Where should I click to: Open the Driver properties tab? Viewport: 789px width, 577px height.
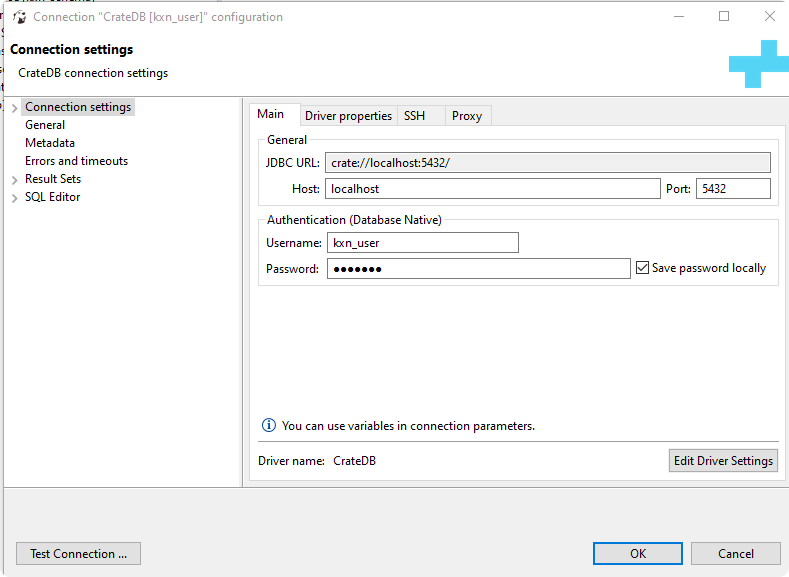(348, 116)
